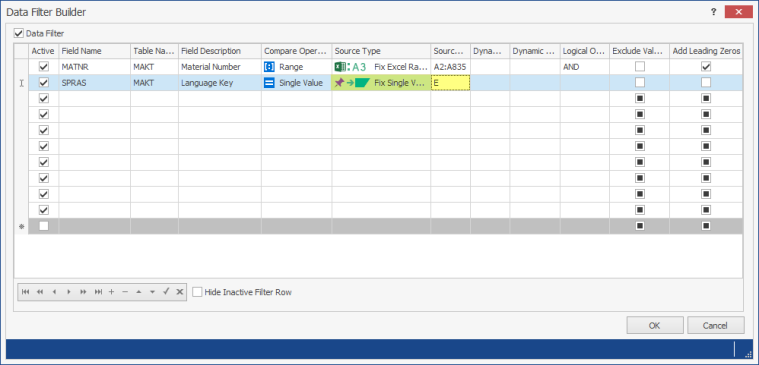
Task: Open the Single Value compare operator cell
Action: coord(297,83)
